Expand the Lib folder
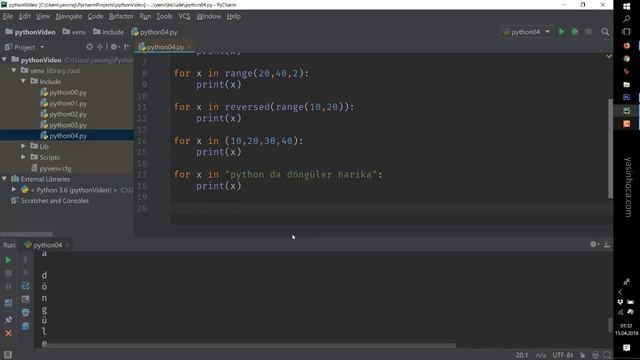 point(23,146)
